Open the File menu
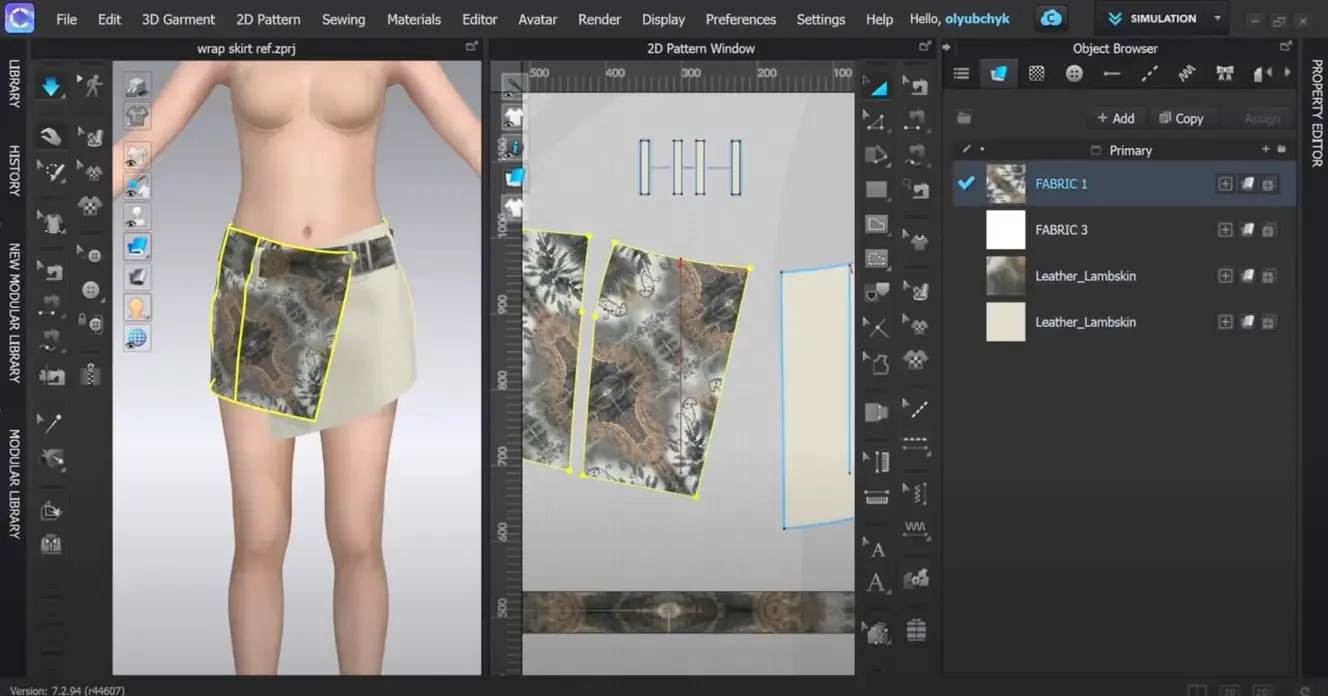 66,19
